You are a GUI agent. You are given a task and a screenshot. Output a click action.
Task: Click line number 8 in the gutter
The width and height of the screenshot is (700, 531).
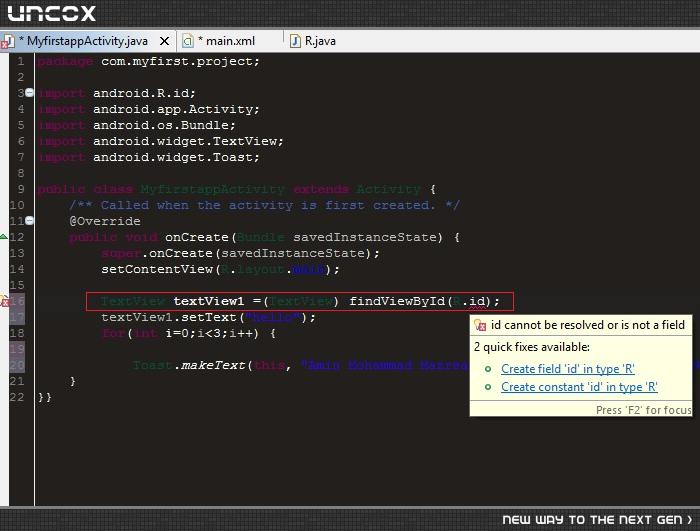(x=21, y=173)
